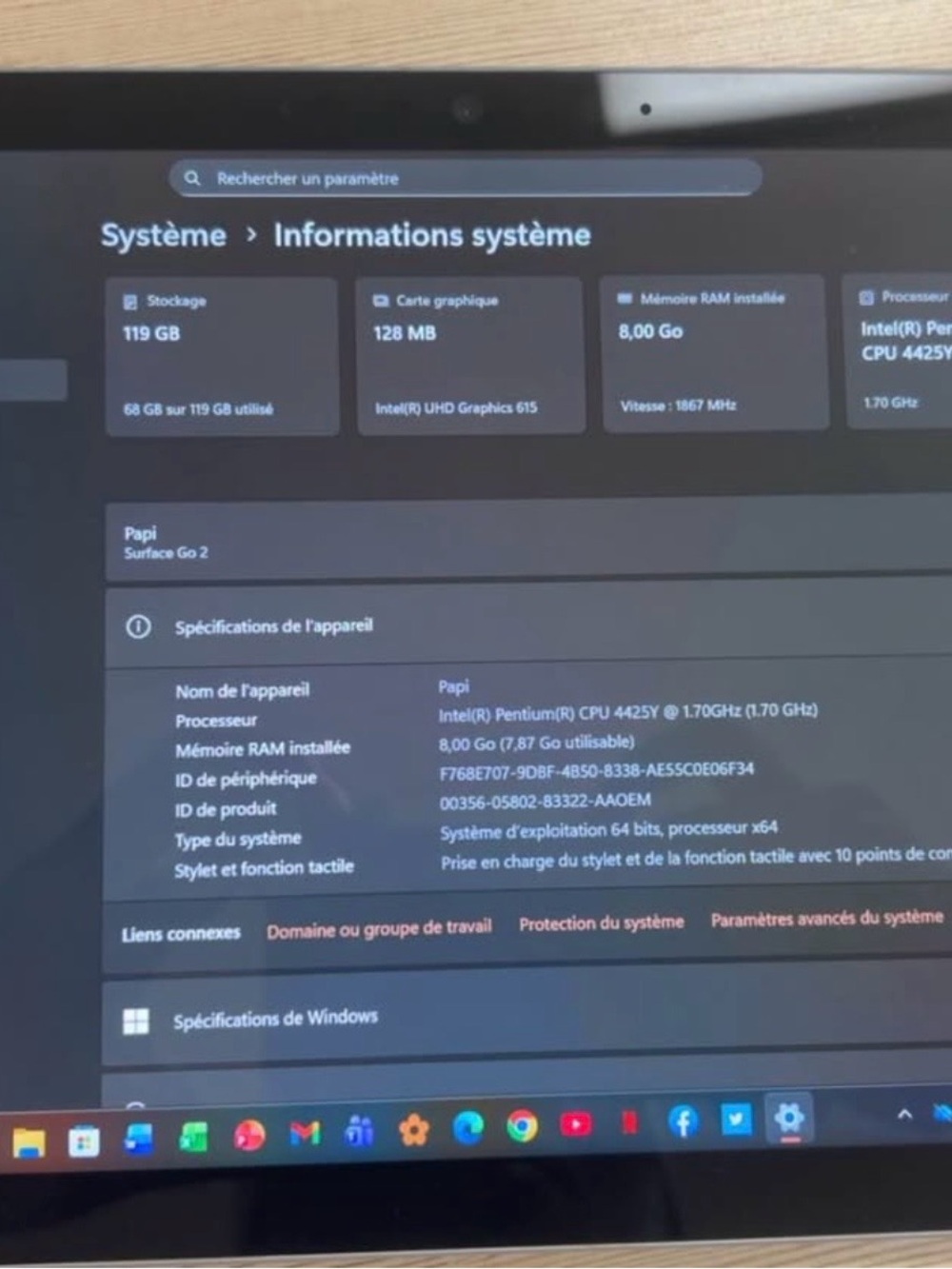Open File Explorer from the taskbar
Image resolution: width=952 pixels, height=1269 pixels.
pyautogui.click(x=30, y=1141)
